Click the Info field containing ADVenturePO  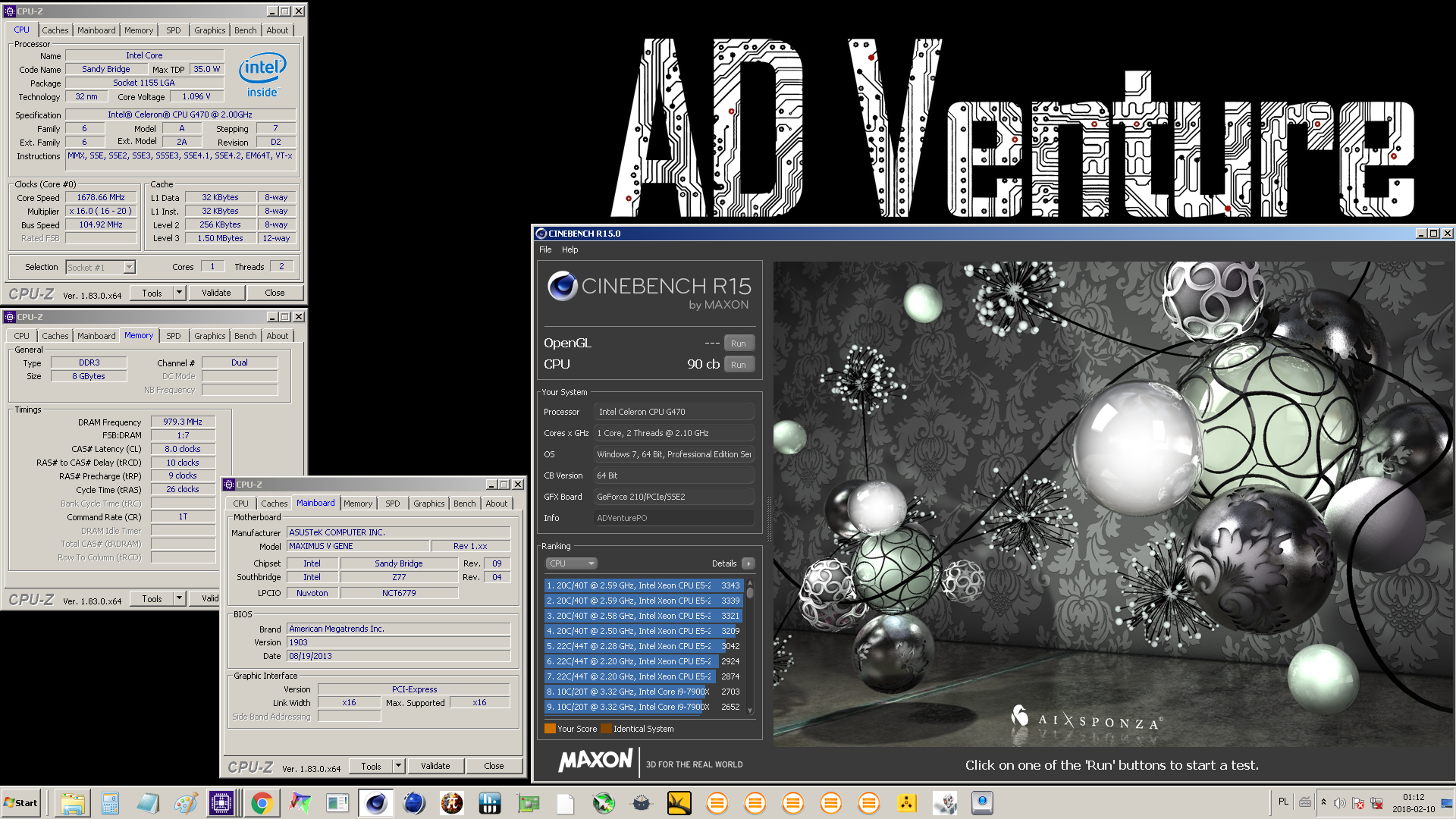(x=674, y=518)
